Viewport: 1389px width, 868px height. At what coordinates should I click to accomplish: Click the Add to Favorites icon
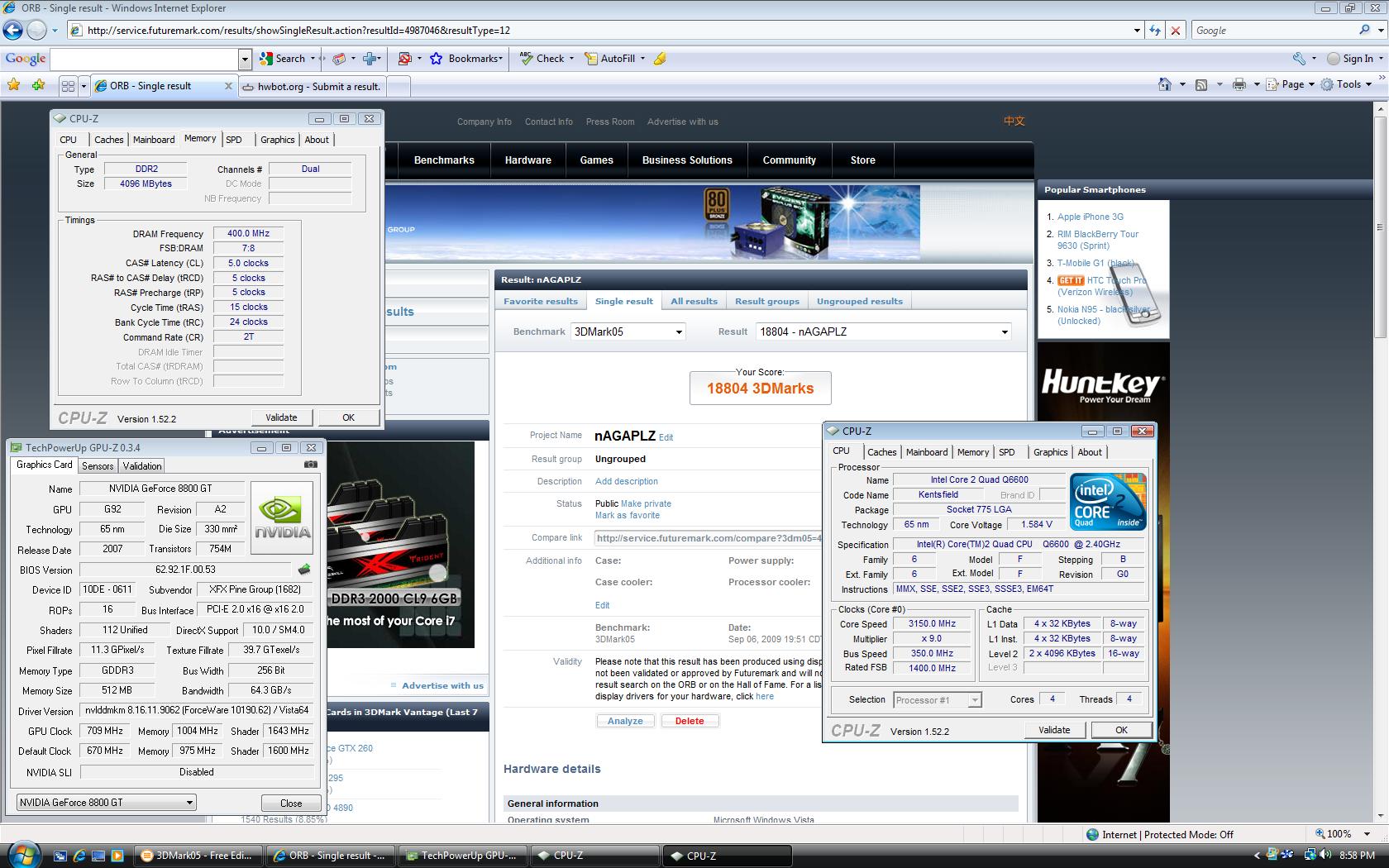coord(38,84)
